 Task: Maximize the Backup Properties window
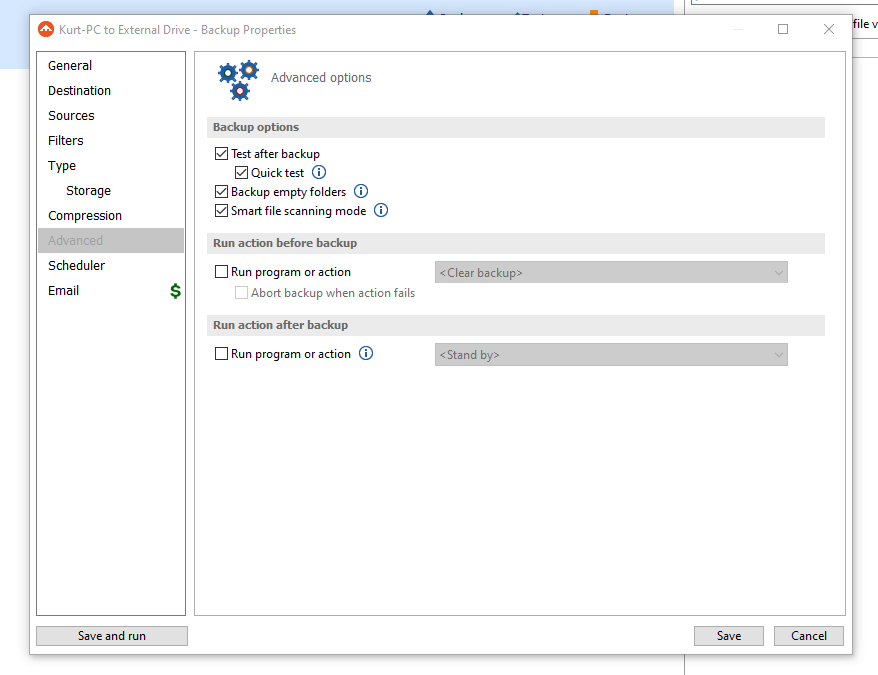[x=783, y=29]
